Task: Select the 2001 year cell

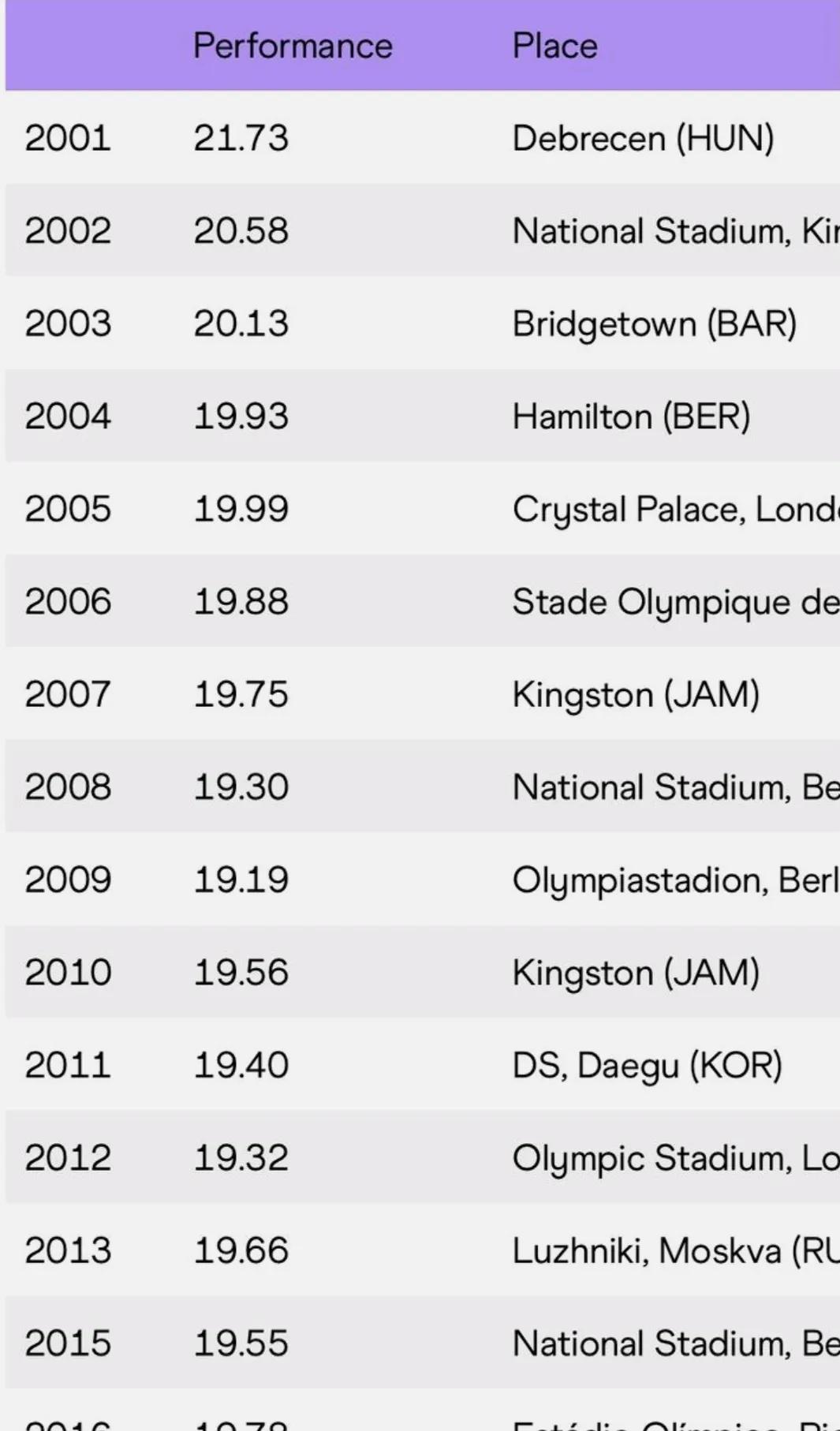Action: pos(68,138)
